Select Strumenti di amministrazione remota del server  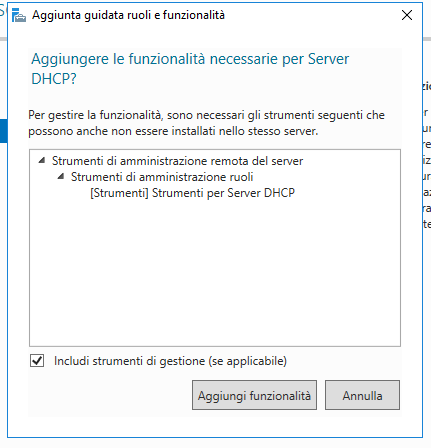[x=177, y=161]
